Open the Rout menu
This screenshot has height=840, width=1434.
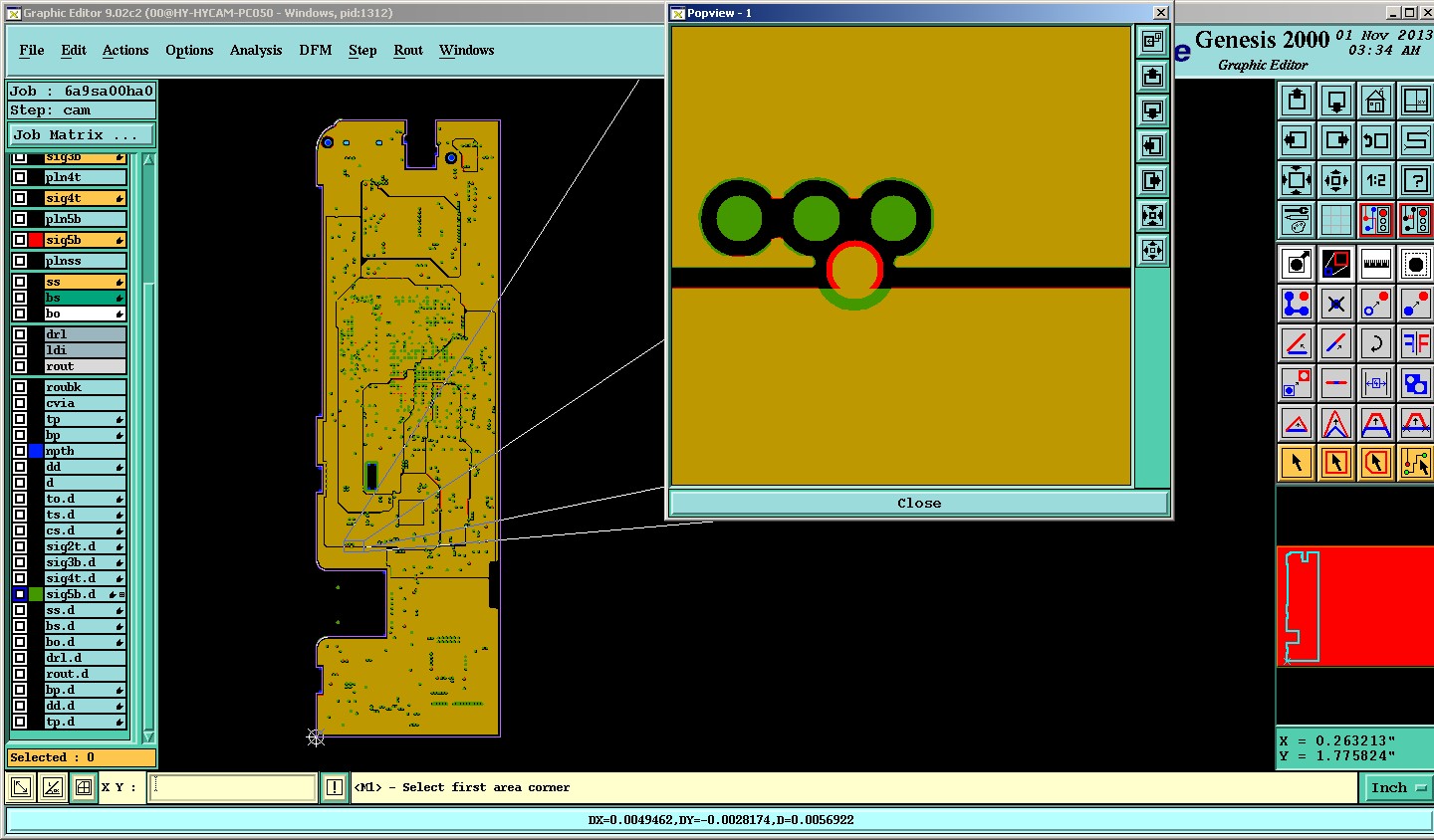click(x=408, y=50)
